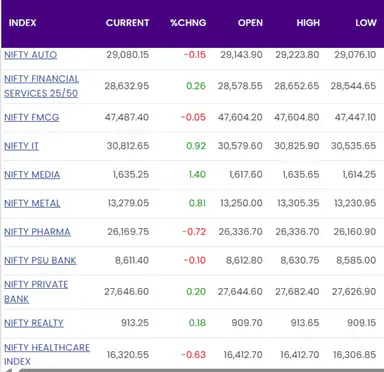Select NIFTY METAL open value 13,250.00
The image size is (384, 372).
click(x=241, y=203)
